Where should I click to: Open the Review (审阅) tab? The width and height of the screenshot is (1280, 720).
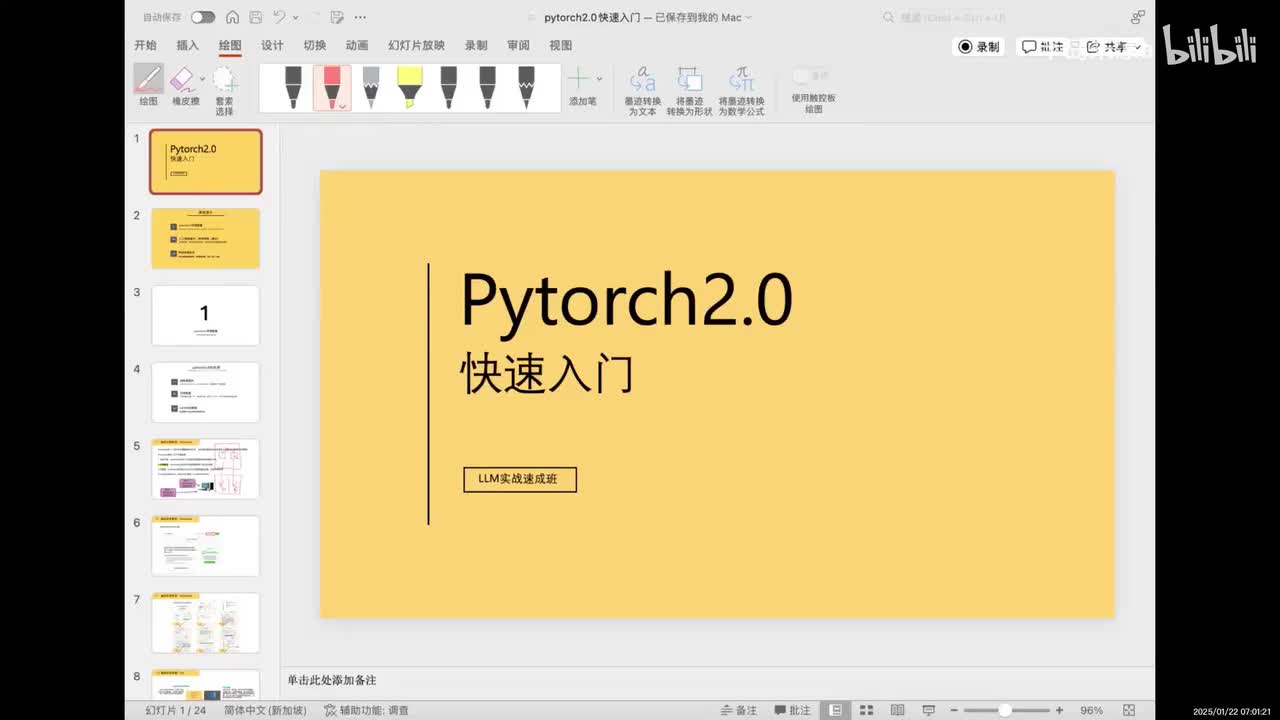[518, 45]
